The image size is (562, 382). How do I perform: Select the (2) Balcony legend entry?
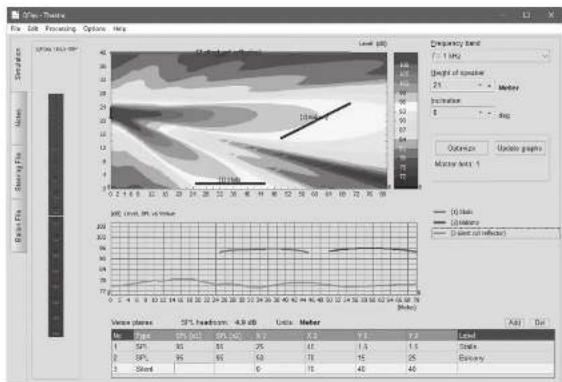[456, 223]
